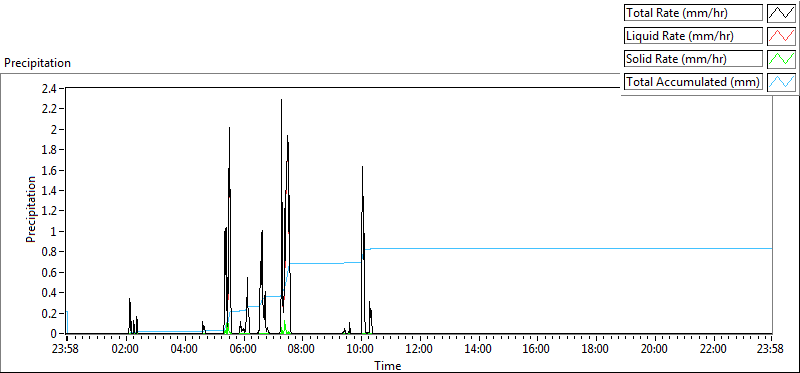Click the Liquid Rate red line icon
800x373 pixels.
pos(781,36)
